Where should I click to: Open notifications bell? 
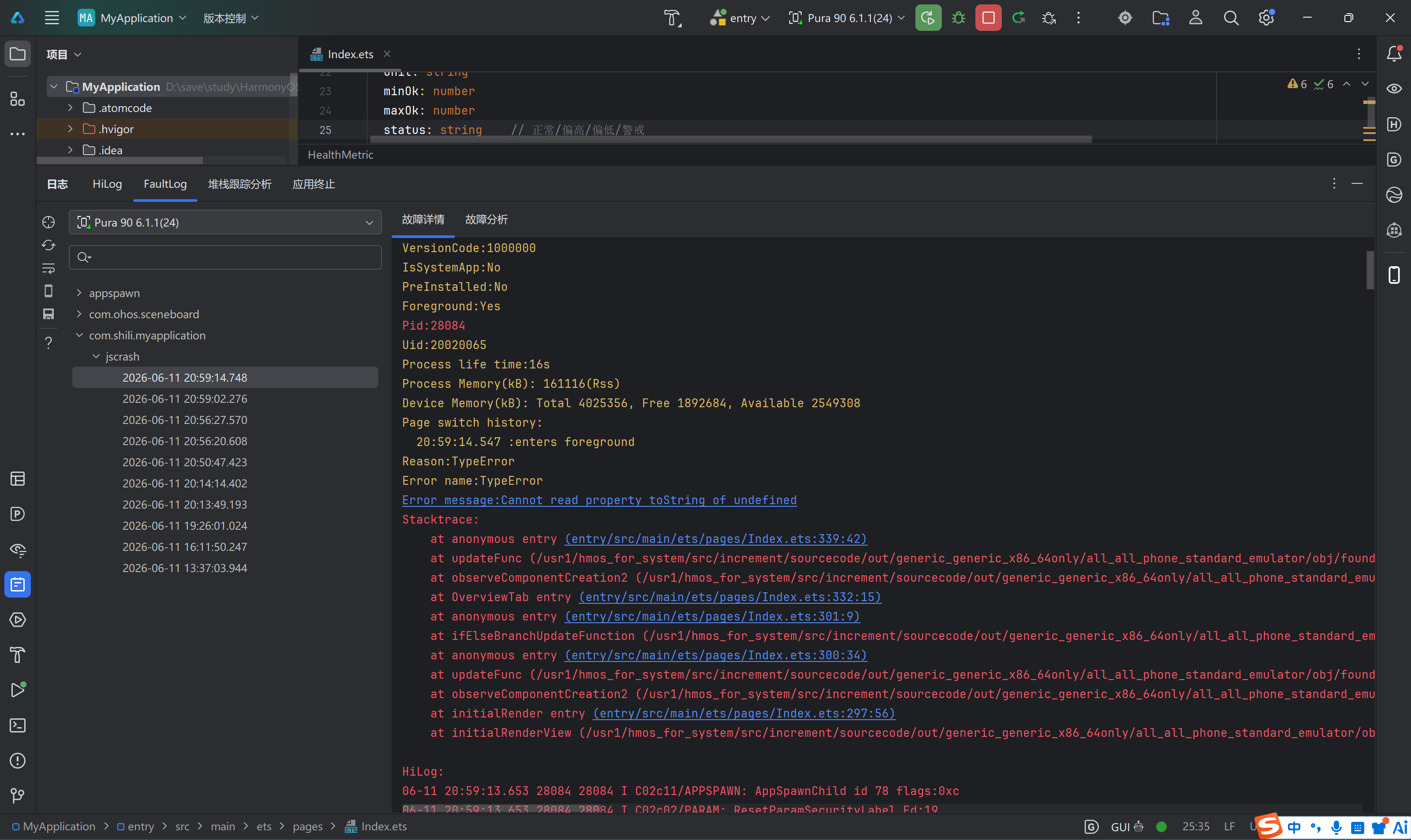[x=1394, y=53]
